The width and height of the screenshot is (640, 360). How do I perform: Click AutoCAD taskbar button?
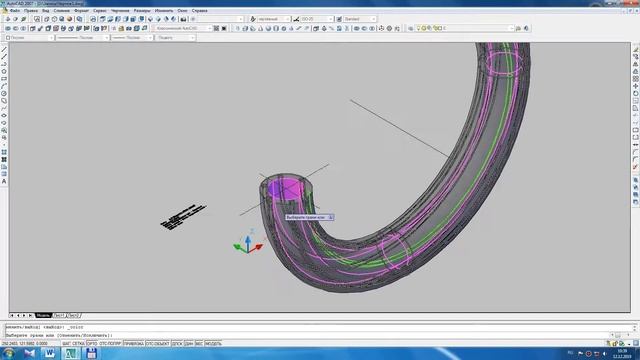[x=71, y=353]
